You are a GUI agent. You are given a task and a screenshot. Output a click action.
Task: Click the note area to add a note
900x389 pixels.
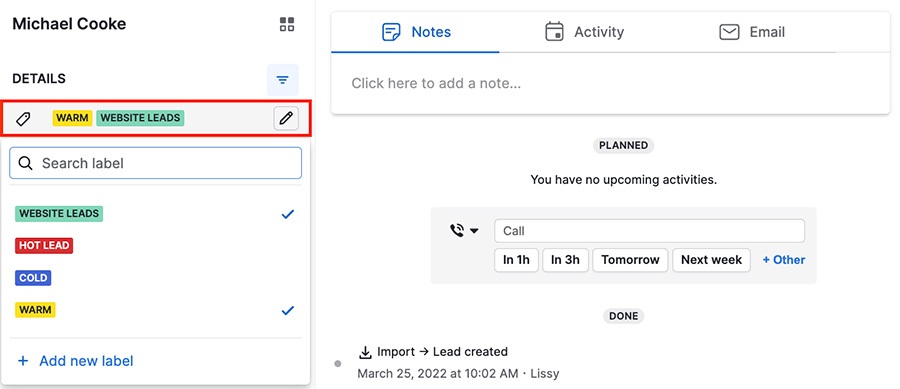pos(610,84)
